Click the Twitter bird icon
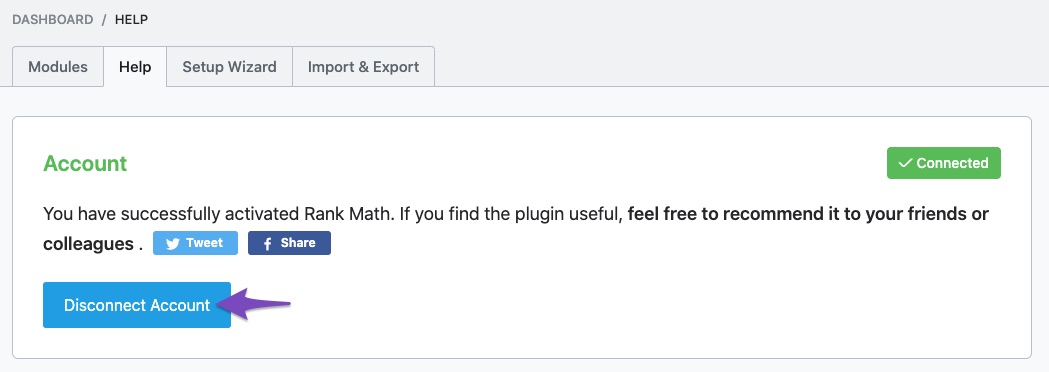This screenshot has height=372, width=1049. click(173, 244)
